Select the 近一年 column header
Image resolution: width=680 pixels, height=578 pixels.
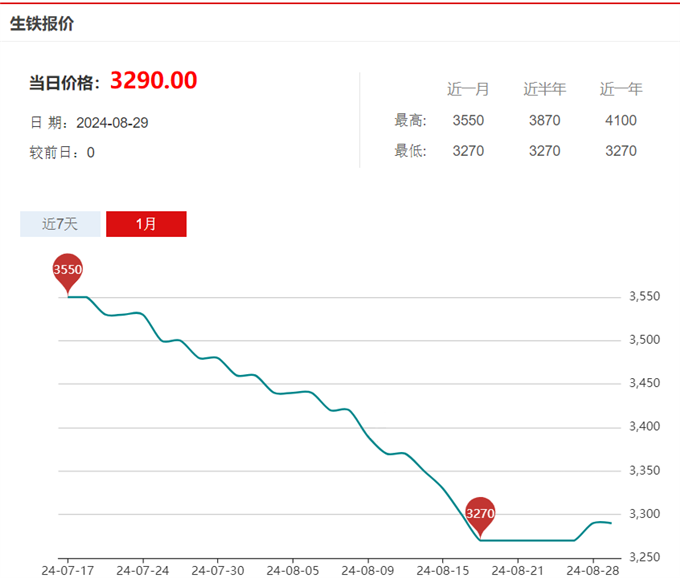tap(621, 89)
